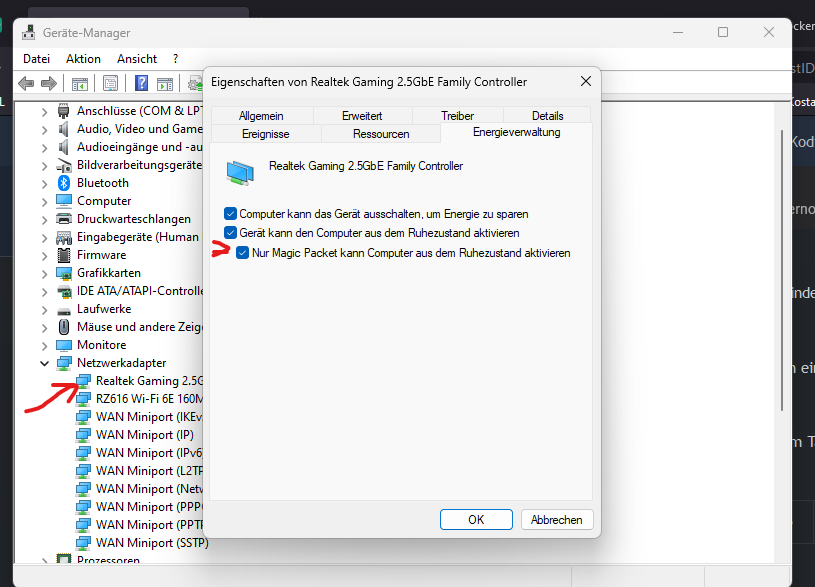Open the ? help menu

(x=176, y=59)
